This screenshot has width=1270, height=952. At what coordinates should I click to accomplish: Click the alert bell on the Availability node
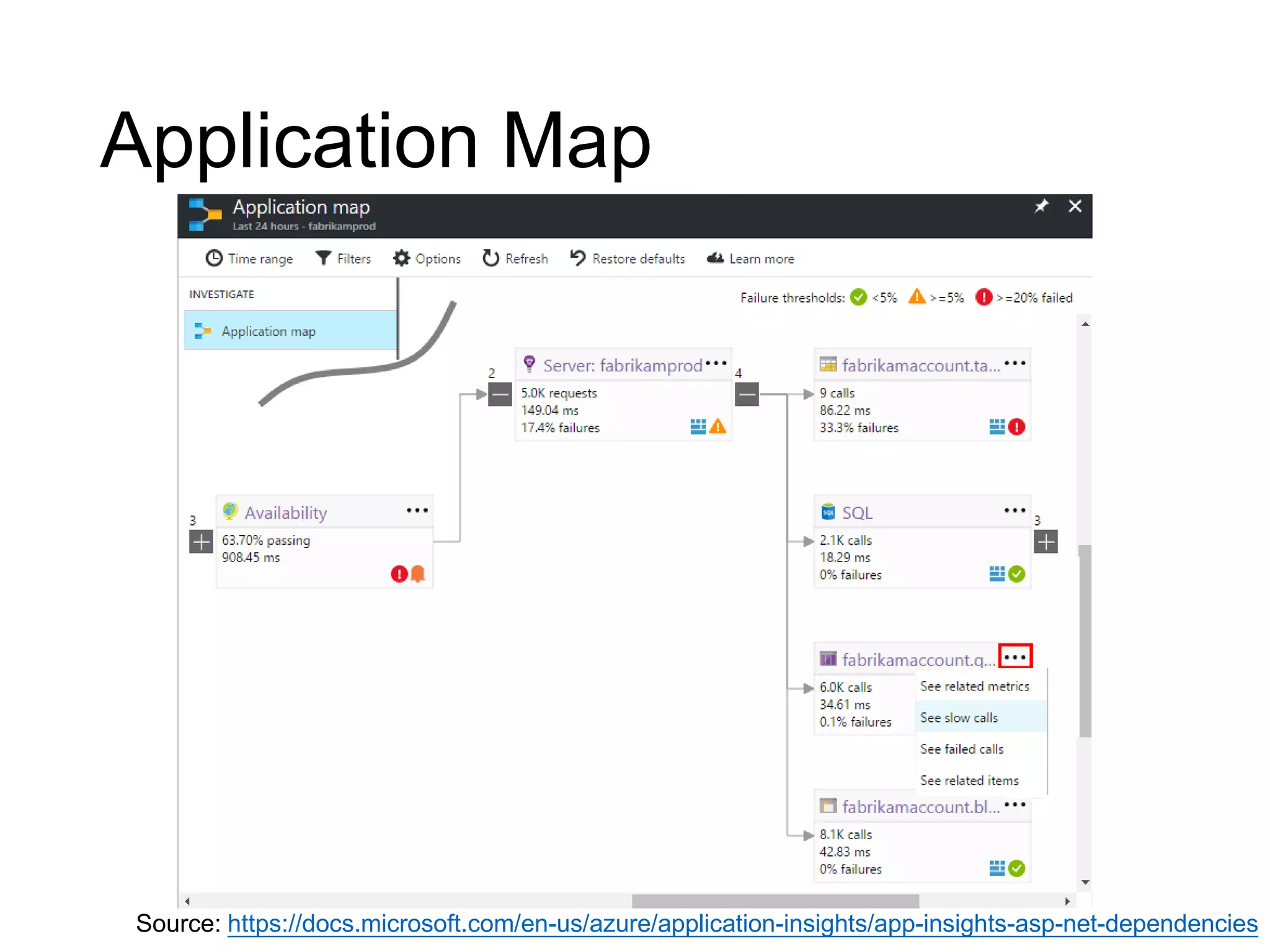(x=419, y=574)
